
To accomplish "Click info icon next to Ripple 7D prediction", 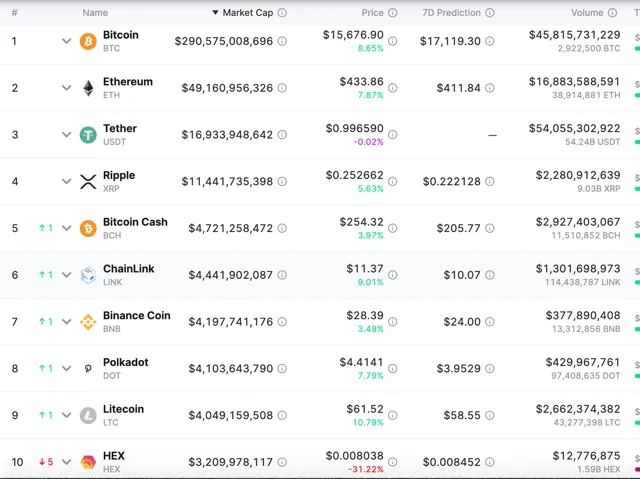I will (490, 182).
